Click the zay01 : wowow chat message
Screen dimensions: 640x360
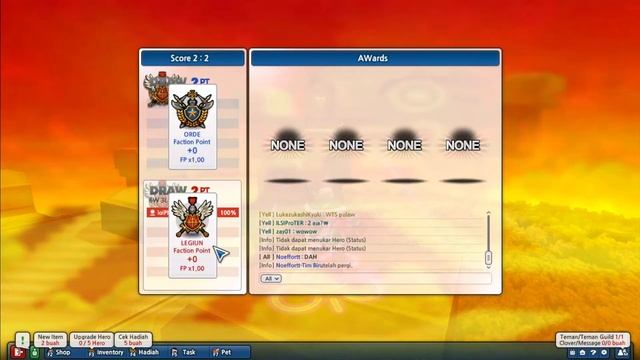click(288, 231)
